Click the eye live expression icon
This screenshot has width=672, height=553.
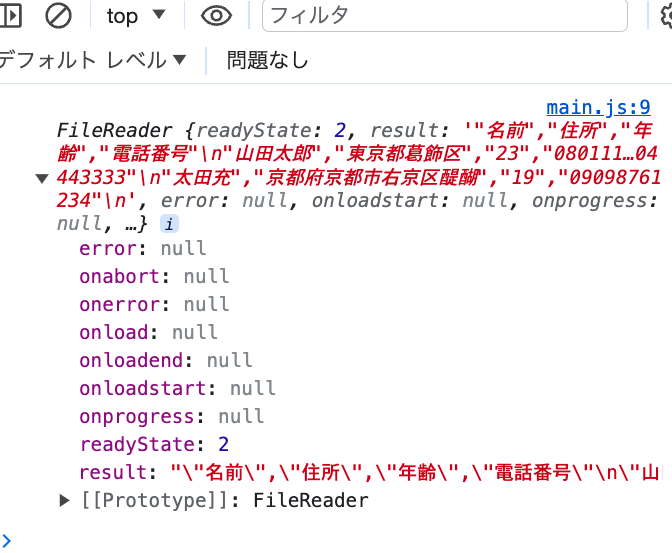[x=216, y=16]
